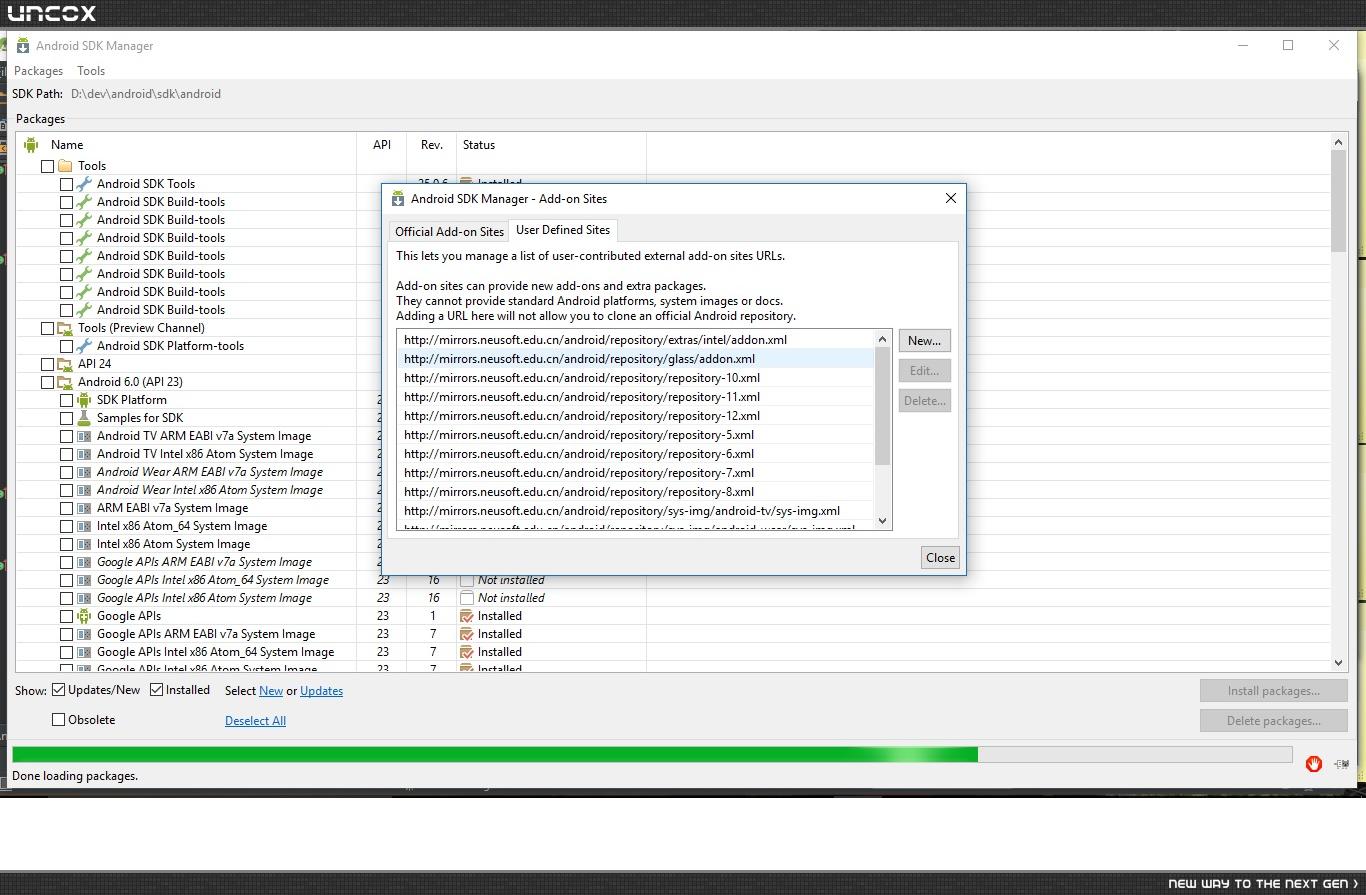Click the green loading progress bar
The height and width of the screenshot is (895, 1366).
[652, 755]
